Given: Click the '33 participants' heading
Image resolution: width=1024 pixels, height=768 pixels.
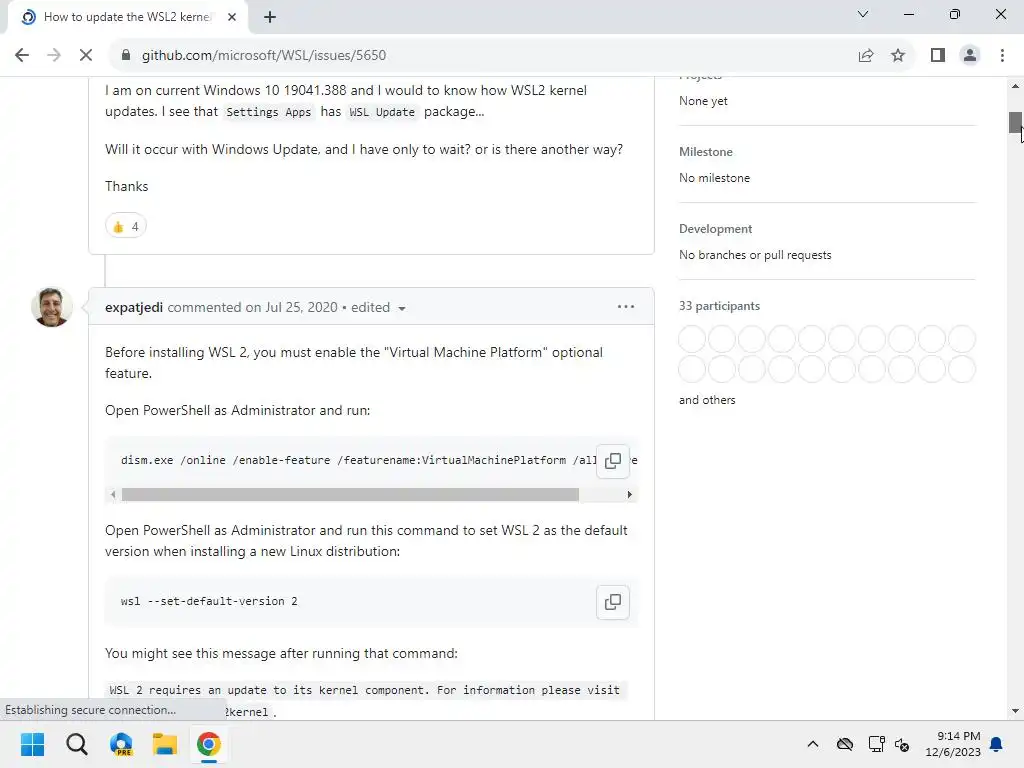Looking at the screenshot, I should pyautogui.click(x=719, y=306).
